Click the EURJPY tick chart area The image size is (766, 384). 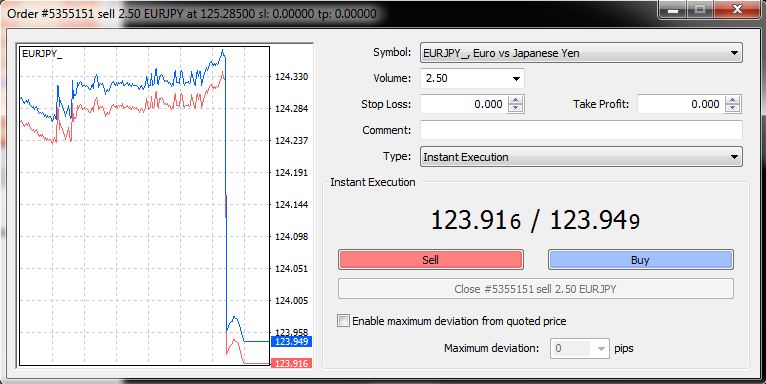(x=144, y=206)
